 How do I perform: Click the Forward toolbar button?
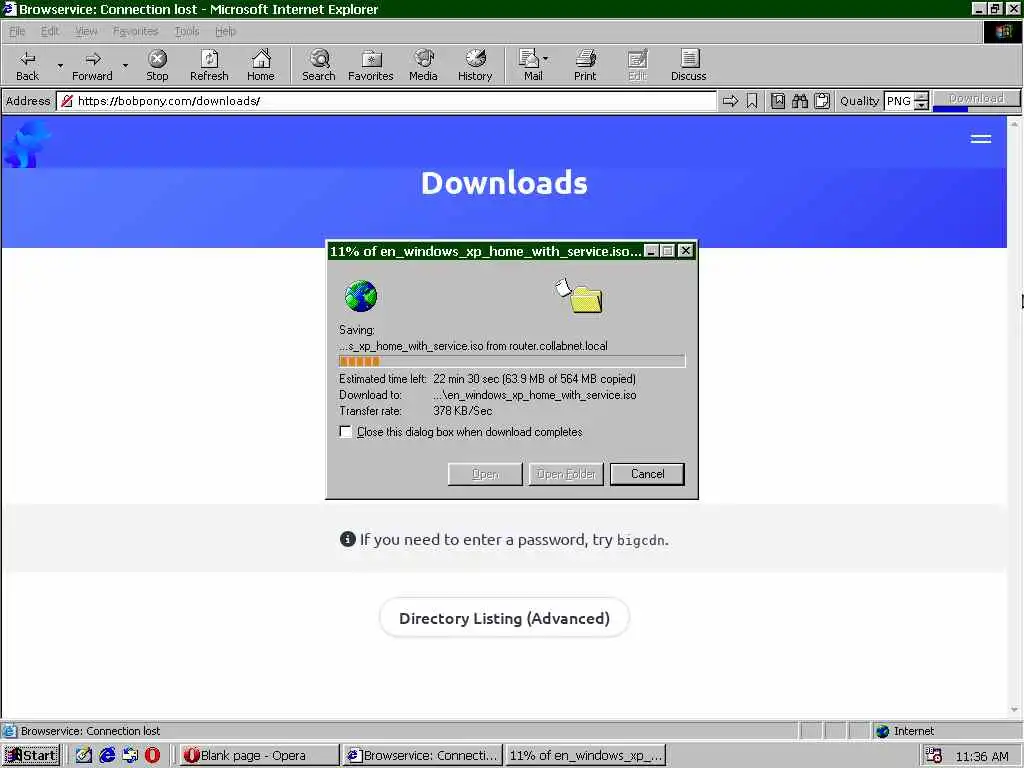tap(92, 65)
